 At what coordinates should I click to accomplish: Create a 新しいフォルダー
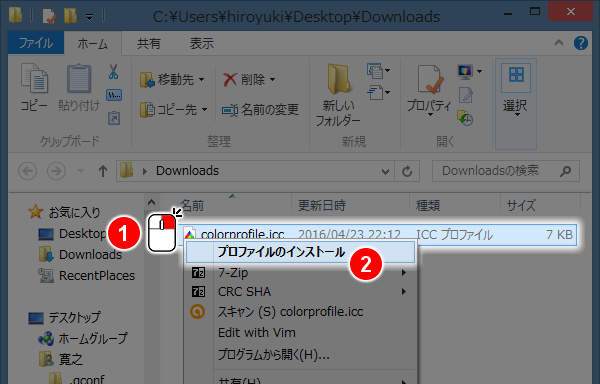pyautogui.click(x=338, y=94)
